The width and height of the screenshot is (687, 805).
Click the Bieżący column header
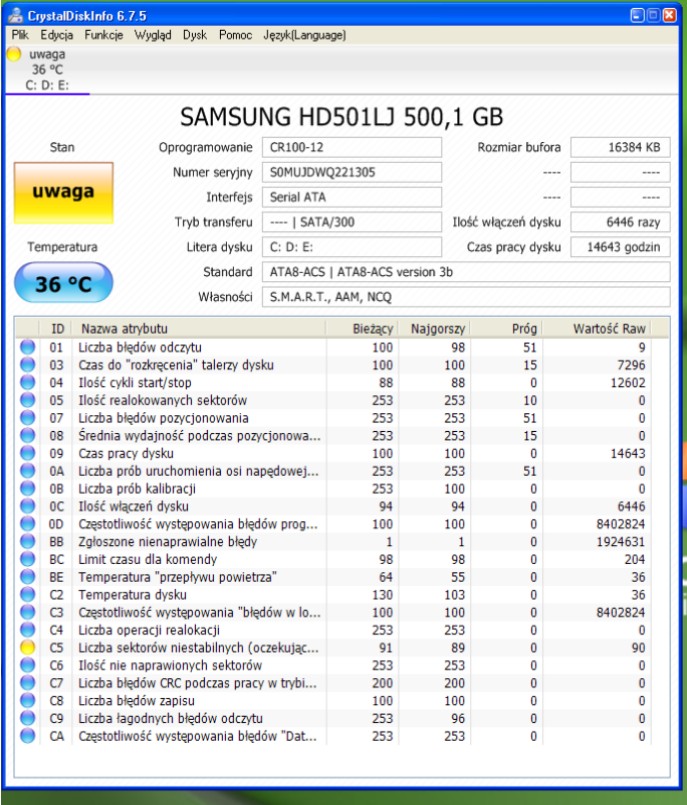pyautogui.click(x=362, y=329)
